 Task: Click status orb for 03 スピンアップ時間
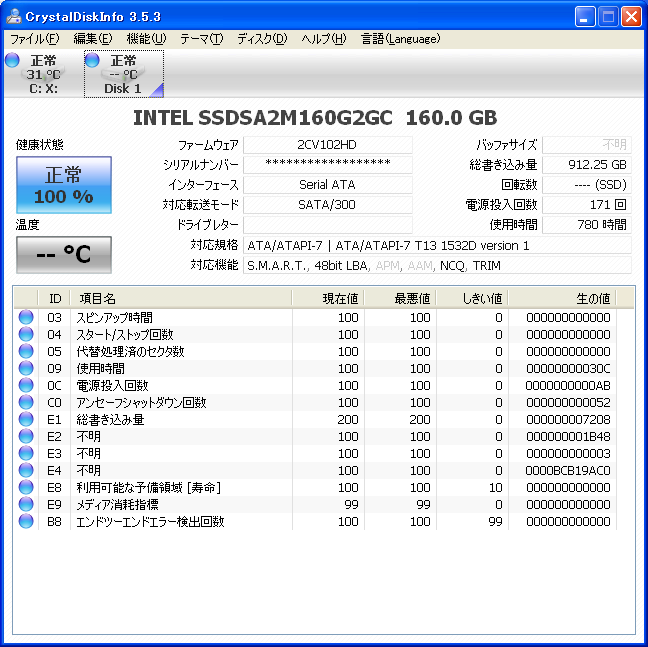coord(26,317)
